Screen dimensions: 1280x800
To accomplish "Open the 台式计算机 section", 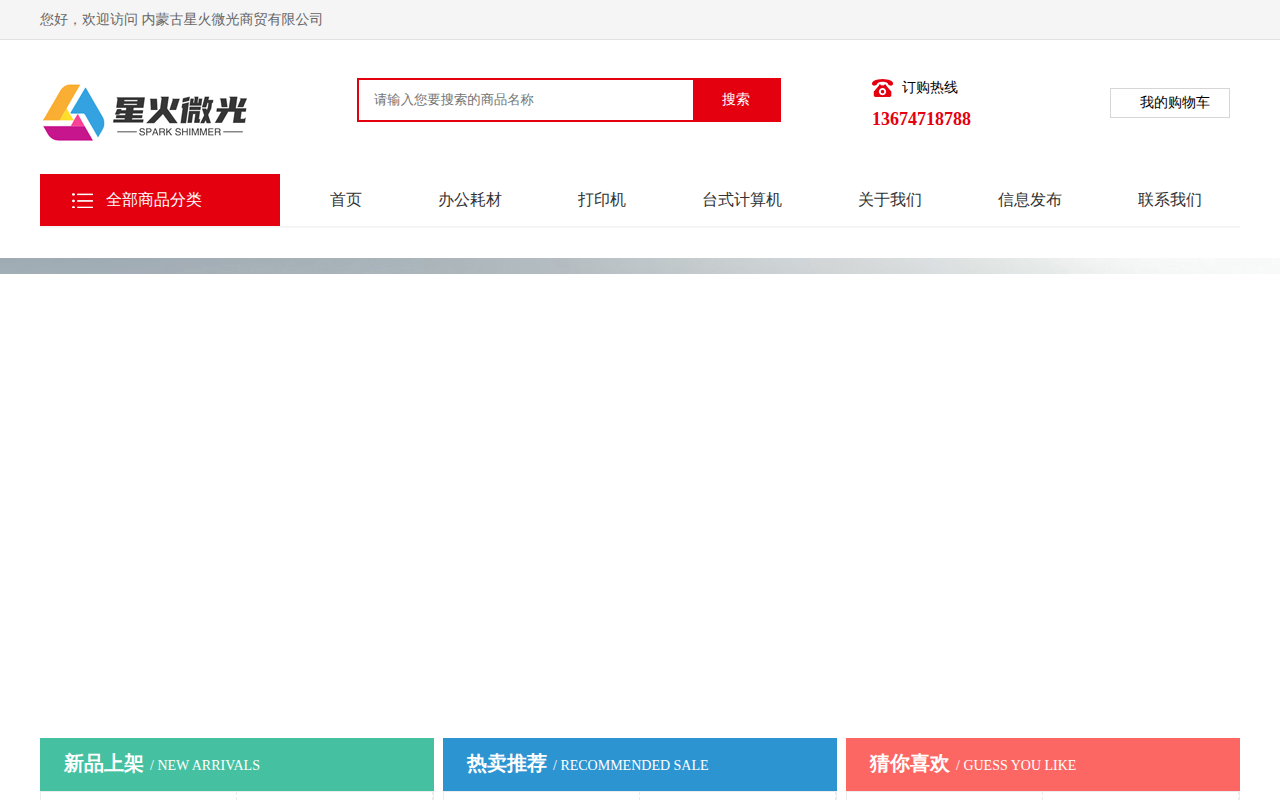I will pyautogui.click(x=742, y=200).
